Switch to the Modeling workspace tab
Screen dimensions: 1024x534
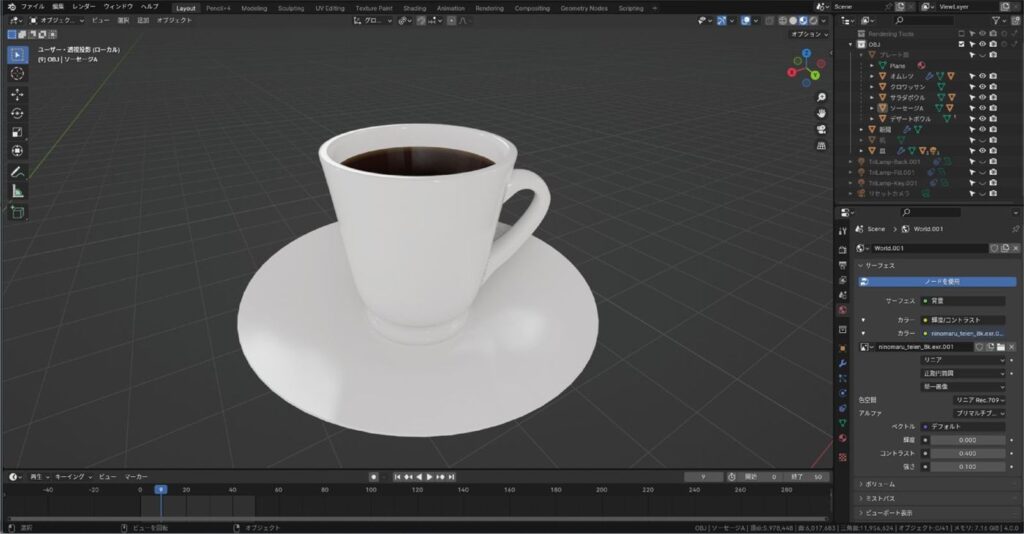click(x=254, y=8)
